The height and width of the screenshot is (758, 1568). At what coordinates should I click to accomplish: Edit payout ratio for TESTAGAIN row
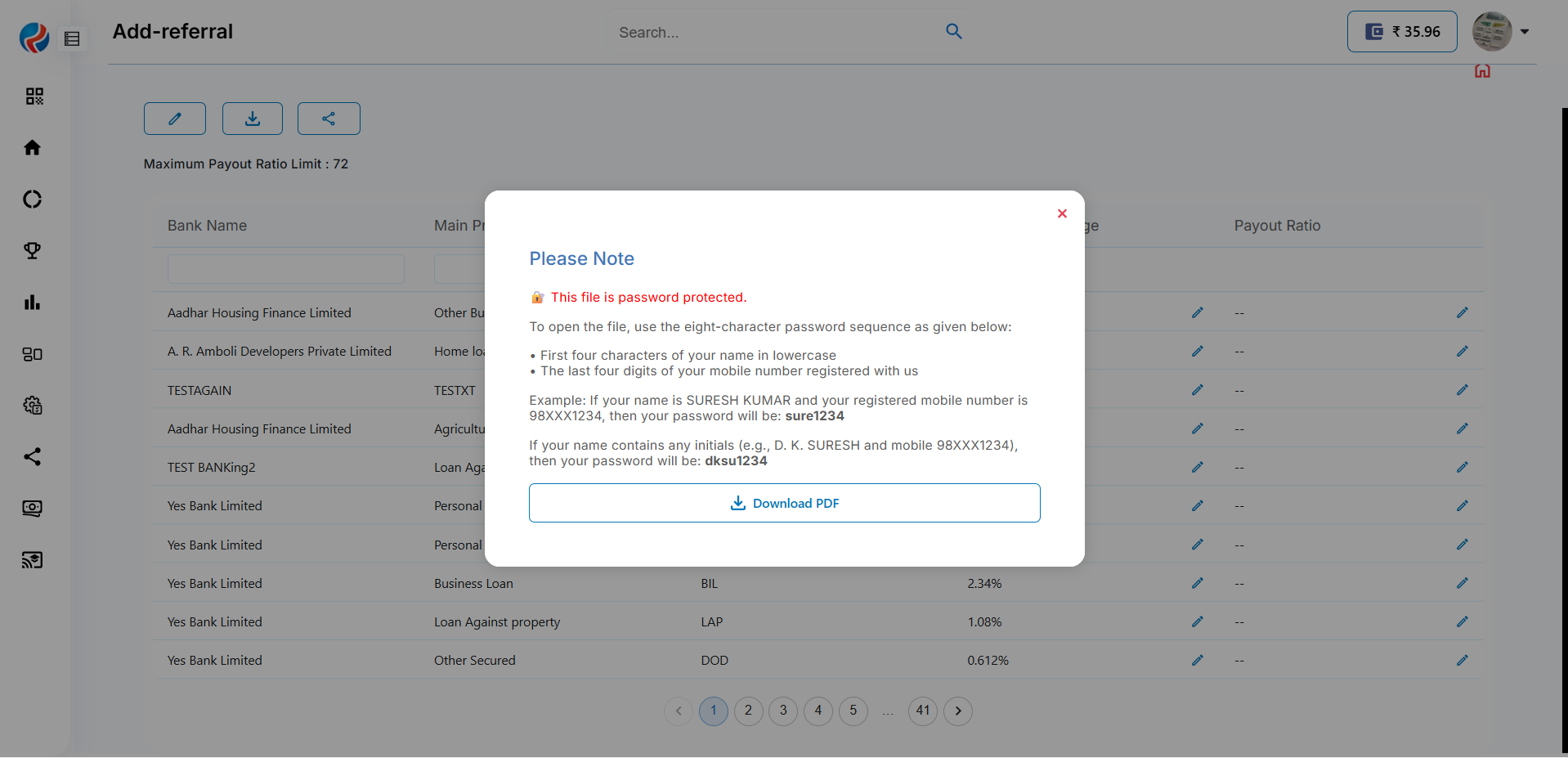1462,390
